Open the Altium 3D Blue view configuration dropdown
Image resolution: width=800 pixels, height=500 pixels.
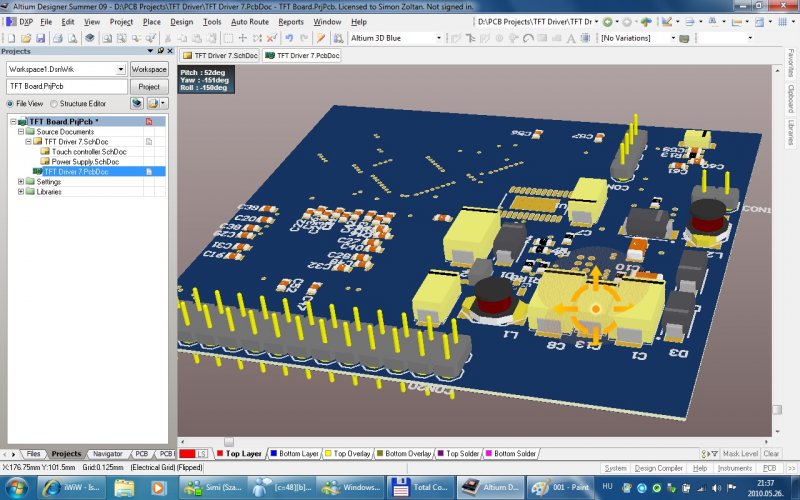coord(439,38)
